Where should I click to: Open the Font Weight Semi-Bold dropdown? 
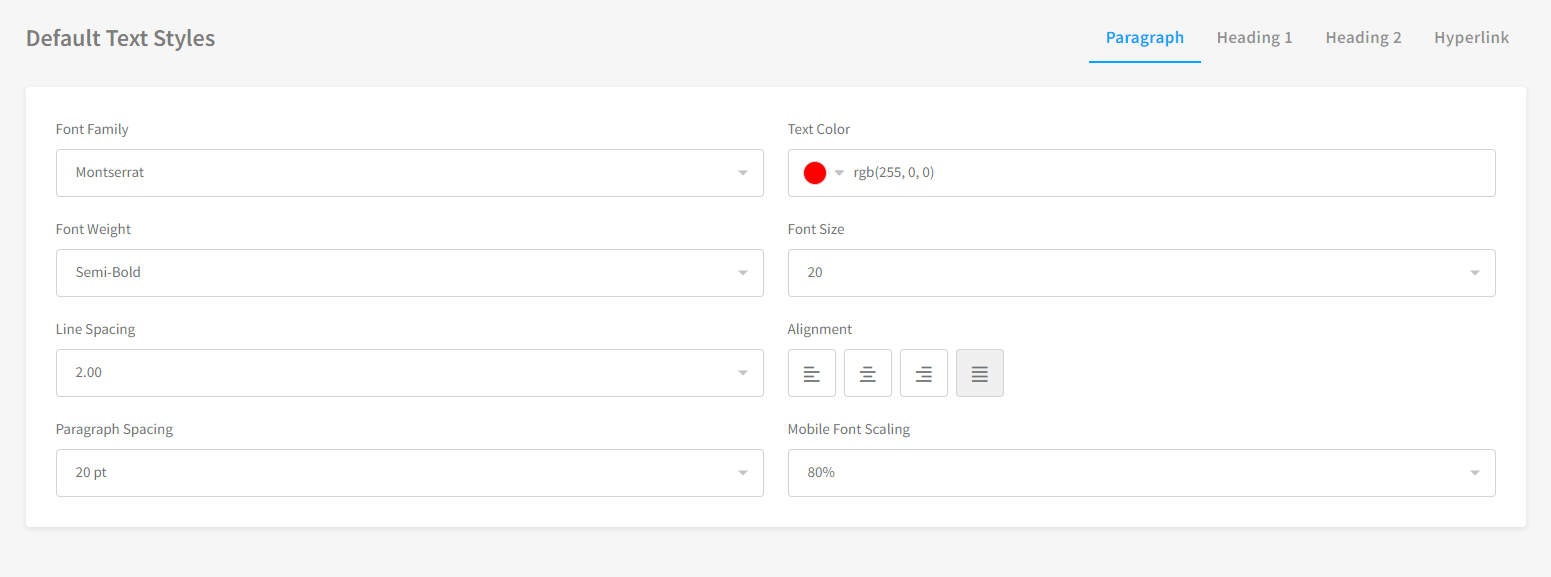tap(410, 273)
